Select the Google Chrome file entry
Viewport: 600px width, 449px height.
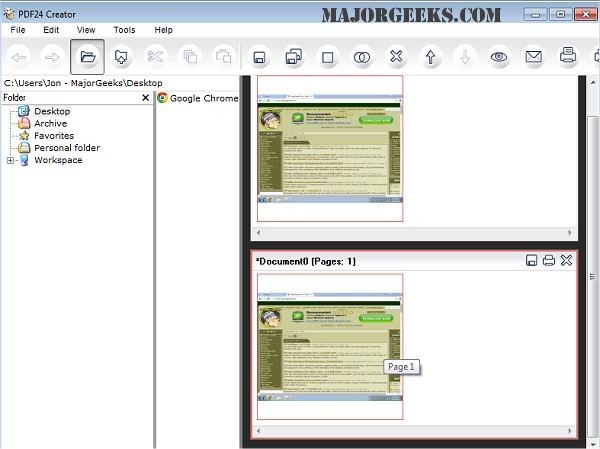pos(203,98)
